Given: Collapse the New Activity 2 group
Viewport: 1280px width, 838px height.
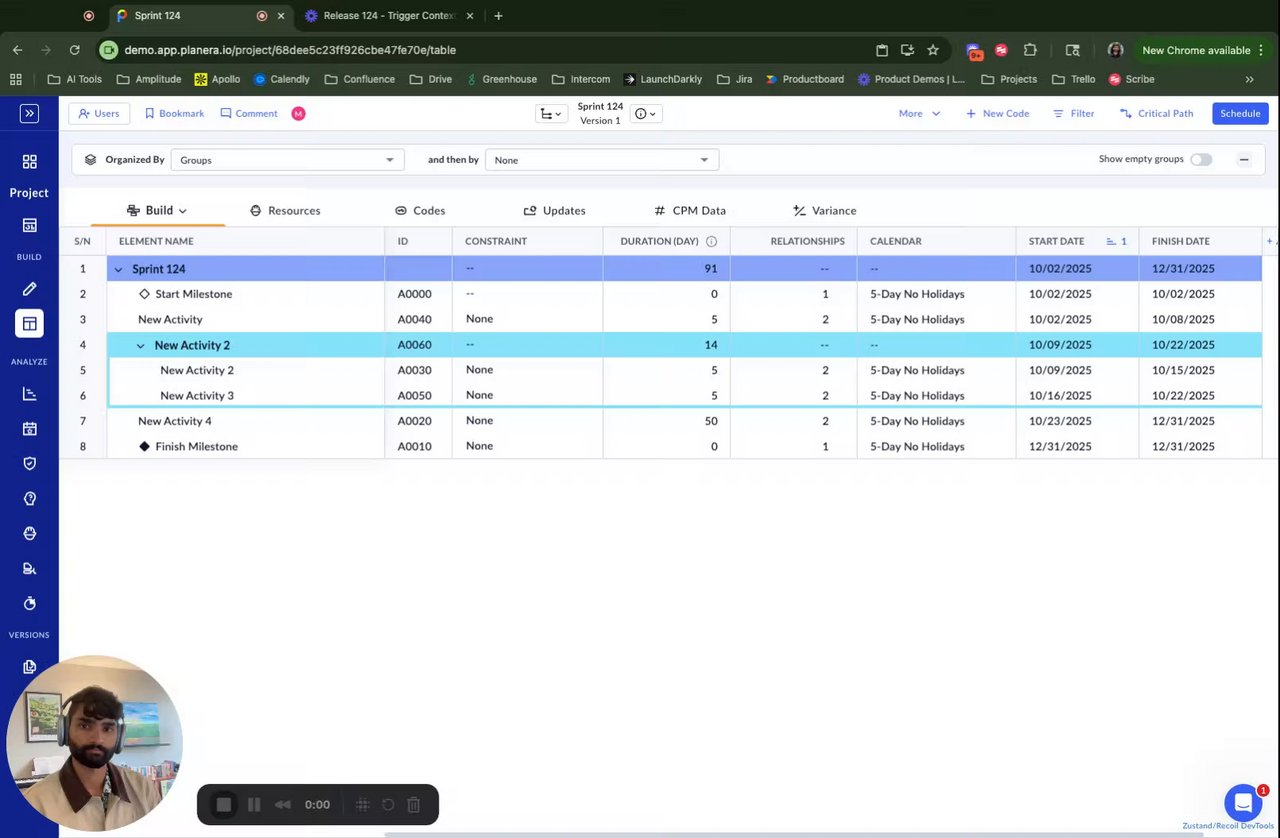Looking at the screenshot, I should point(141,345).
